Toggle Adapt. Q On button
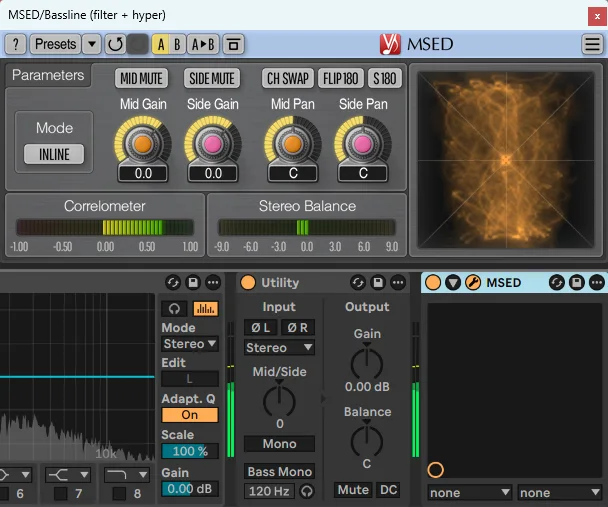Viewport: 608px width, 507px height. (190, 415)
